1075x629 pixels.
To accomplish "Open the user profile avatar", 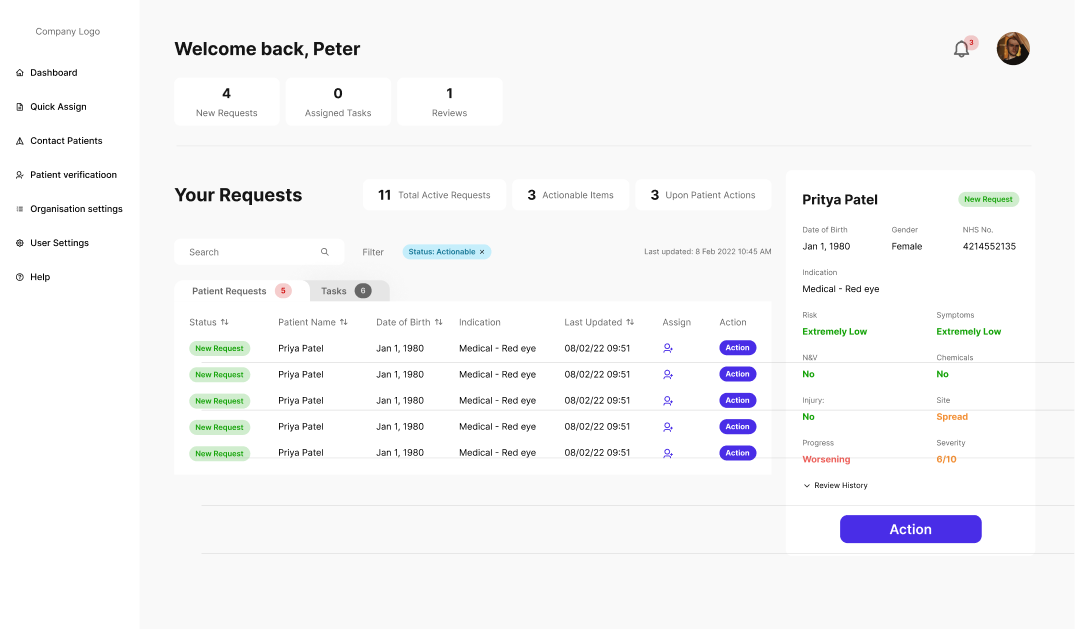I will point(1013,49).
